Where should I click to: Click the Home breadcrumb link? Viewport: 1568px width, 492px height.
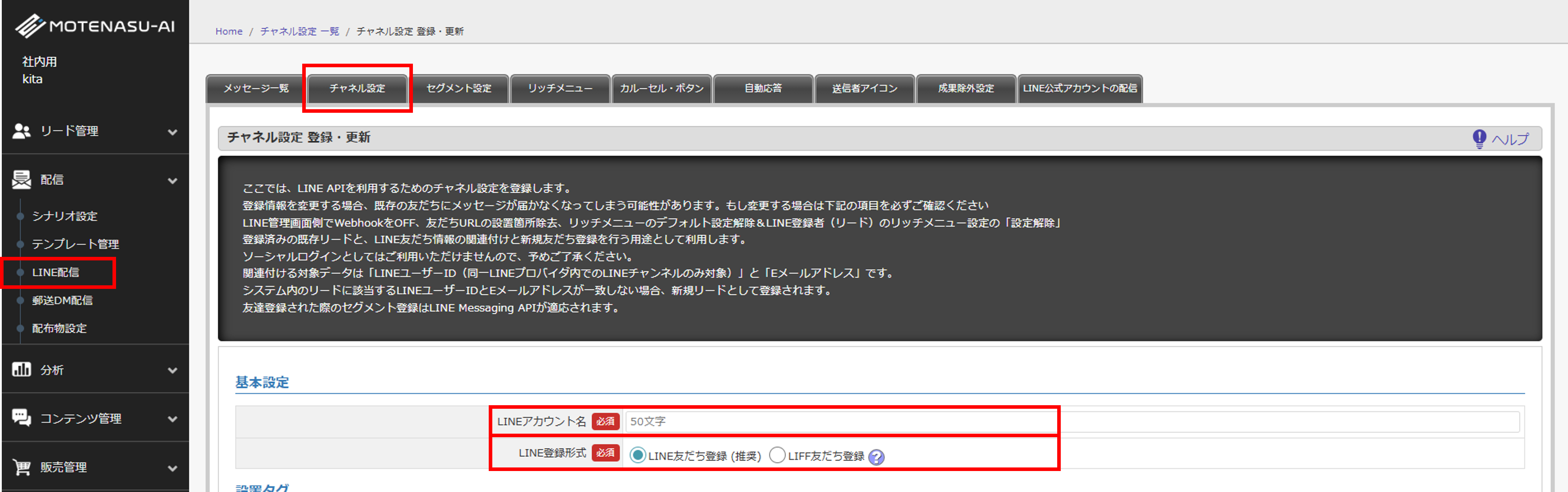pos(229,32)
